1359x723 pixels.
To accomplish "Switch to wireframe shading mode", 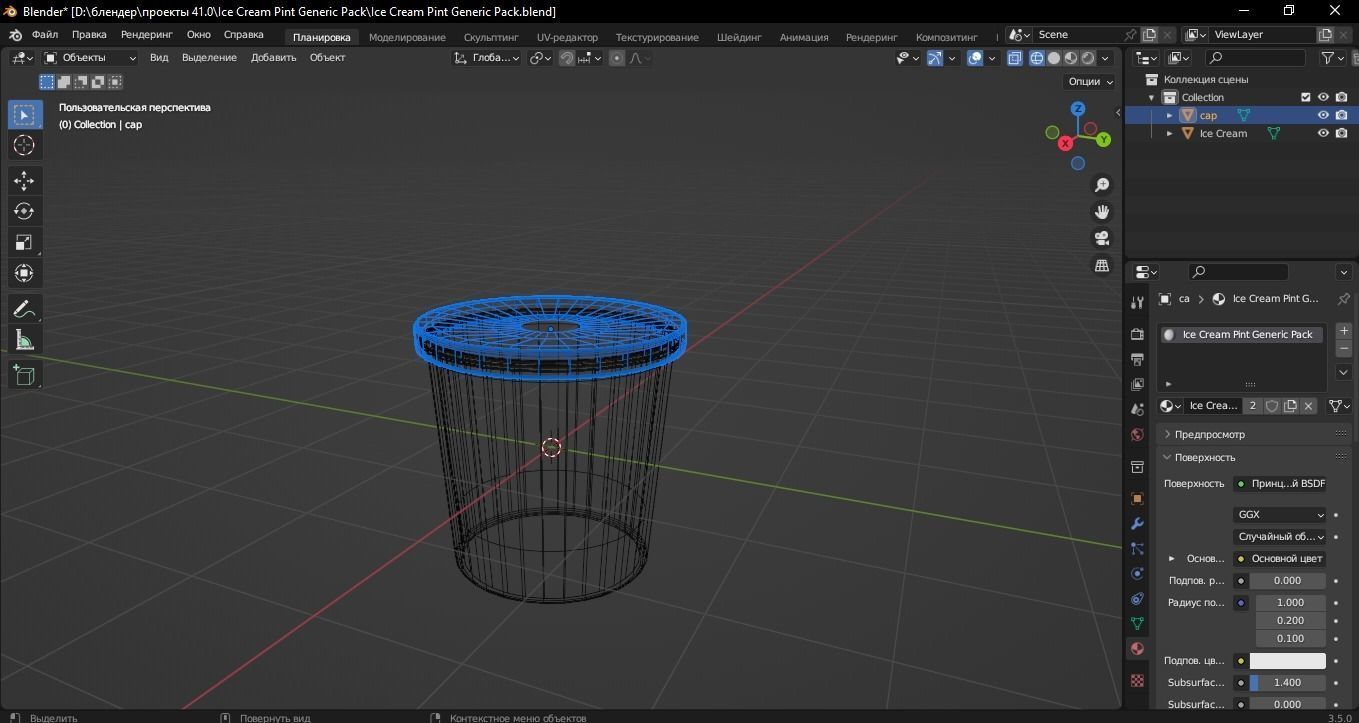I will 1036,58.
